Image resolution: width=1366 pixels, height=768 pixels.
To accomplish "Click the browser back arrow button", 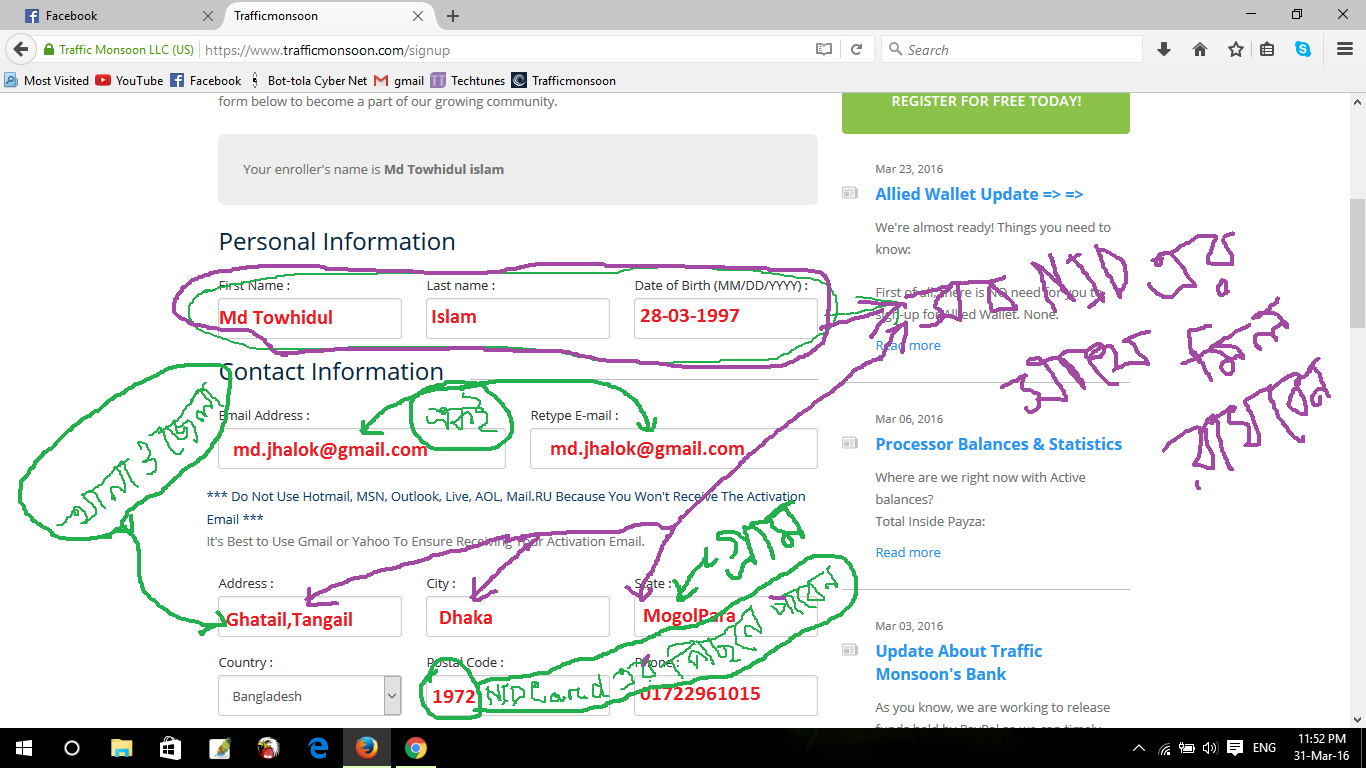I will pos(20,49).
